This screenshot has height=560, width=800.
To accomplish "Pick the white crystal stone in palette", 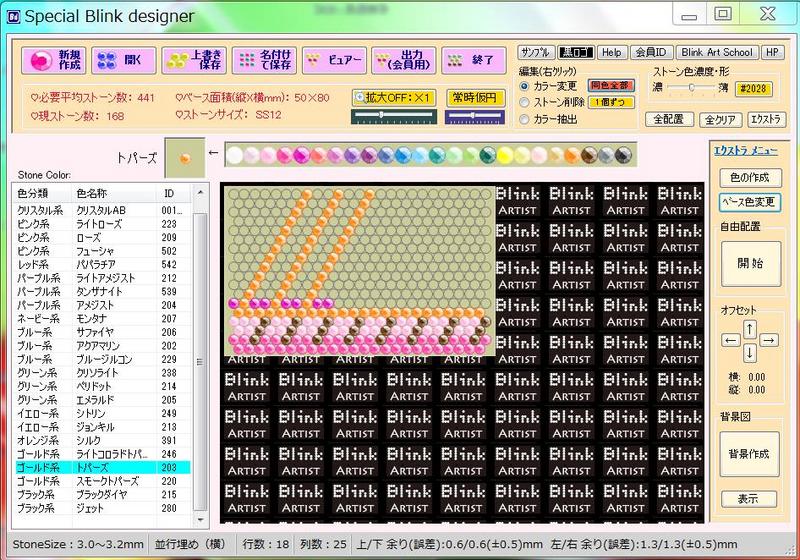I will pos(235,155).
